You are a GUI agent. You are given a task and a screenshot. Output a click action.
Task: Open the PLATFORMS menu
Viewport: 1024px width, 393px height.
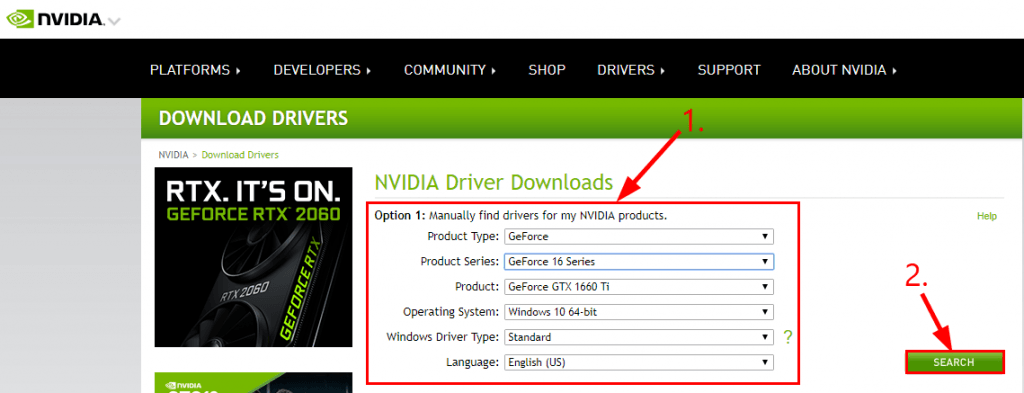tap(195, 70)
